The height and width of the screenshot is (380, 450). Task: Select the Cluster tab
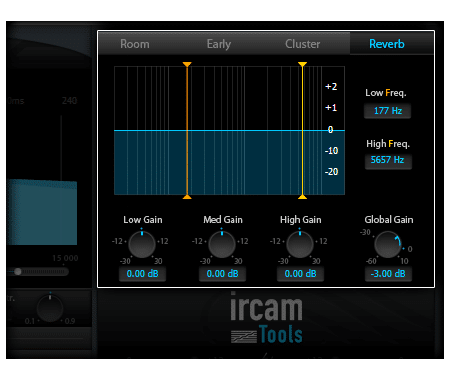point(302,44)
